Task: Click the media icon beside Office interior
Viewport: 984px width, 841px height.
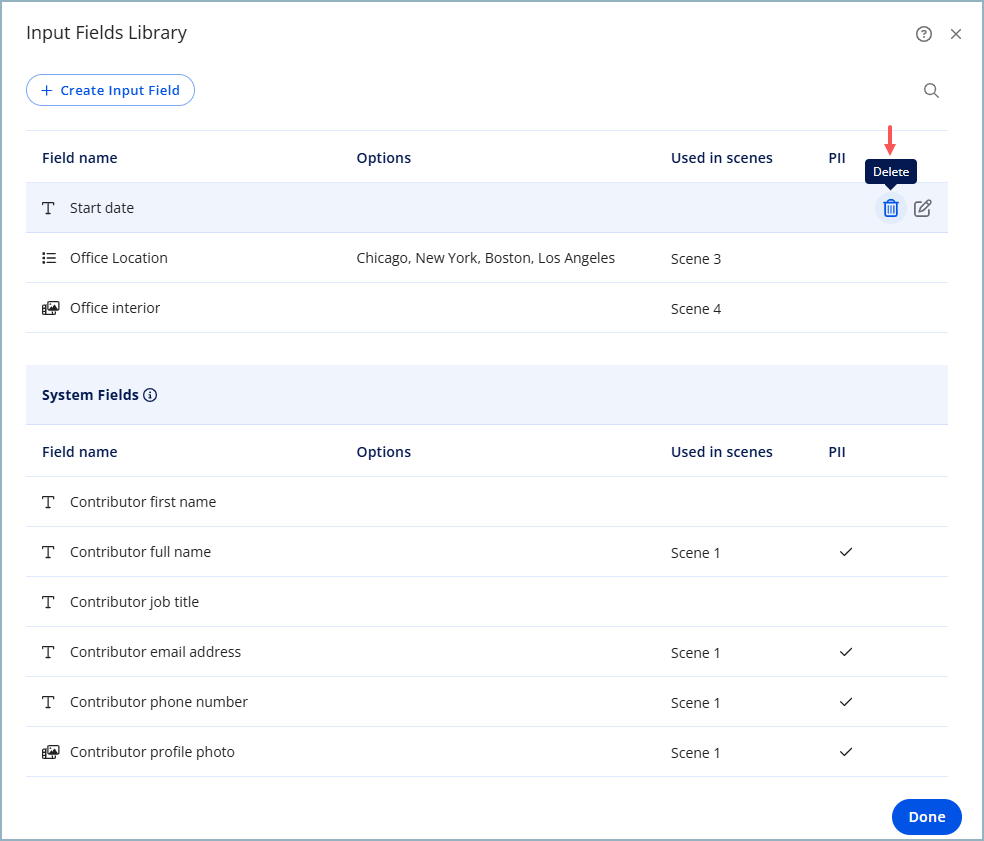Action: (x=50, y=308)
